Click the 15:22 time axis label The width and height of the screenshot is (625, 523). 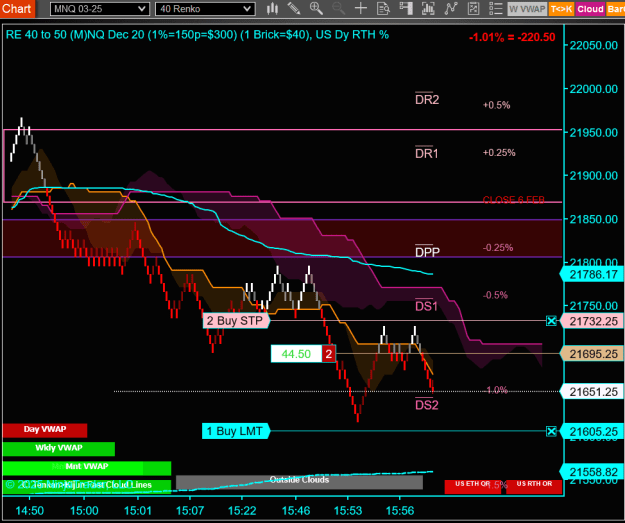coord(242,511)
